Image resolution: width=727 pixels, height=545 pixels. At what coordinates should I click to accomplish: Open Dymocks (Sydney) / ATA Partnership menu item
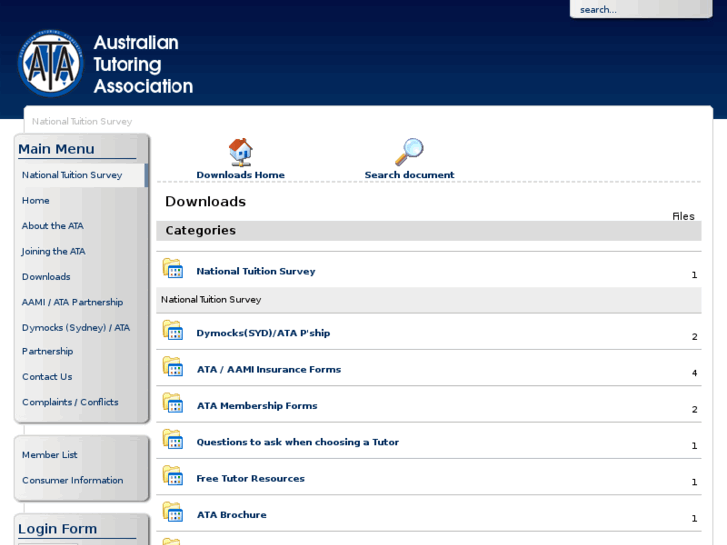point(76,339)
